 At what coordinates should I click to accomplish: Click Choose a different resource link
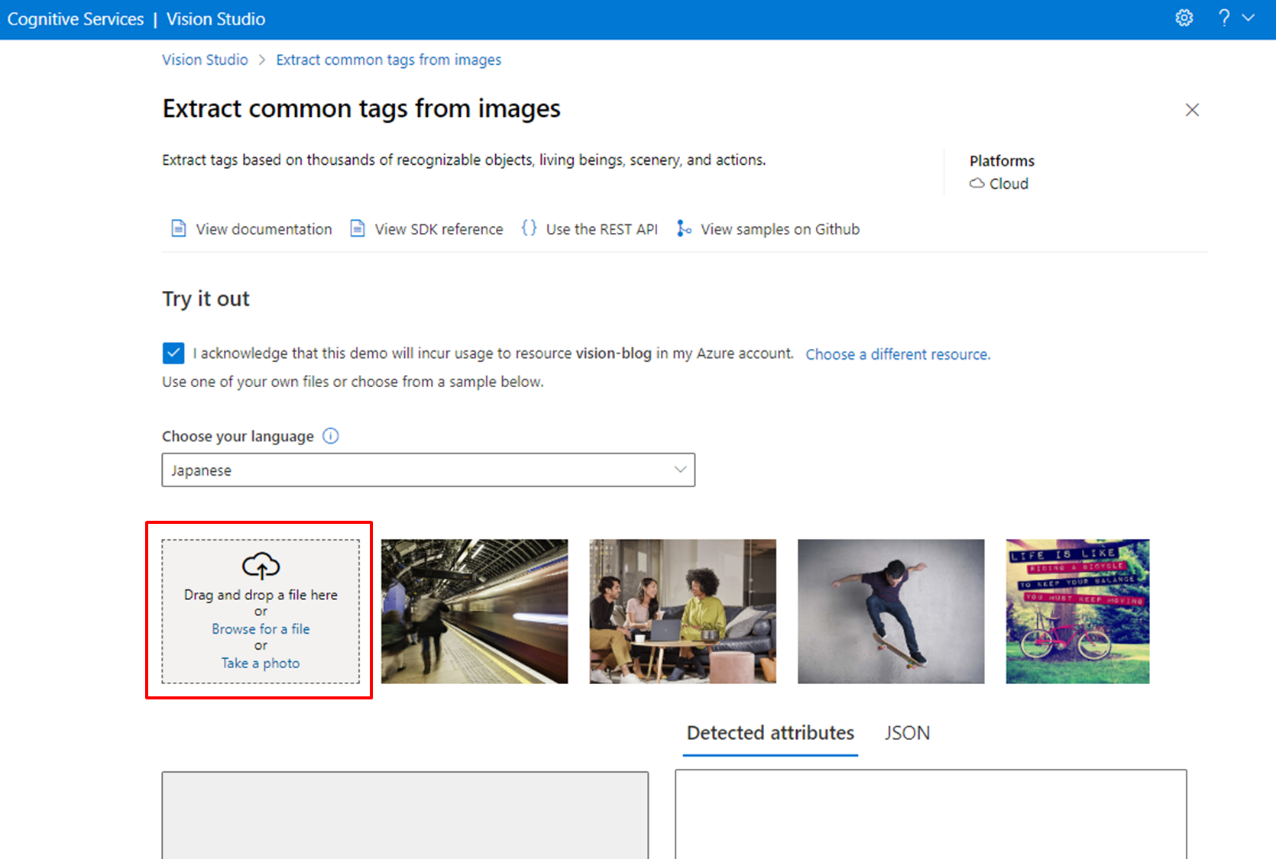tap(898, 354)
